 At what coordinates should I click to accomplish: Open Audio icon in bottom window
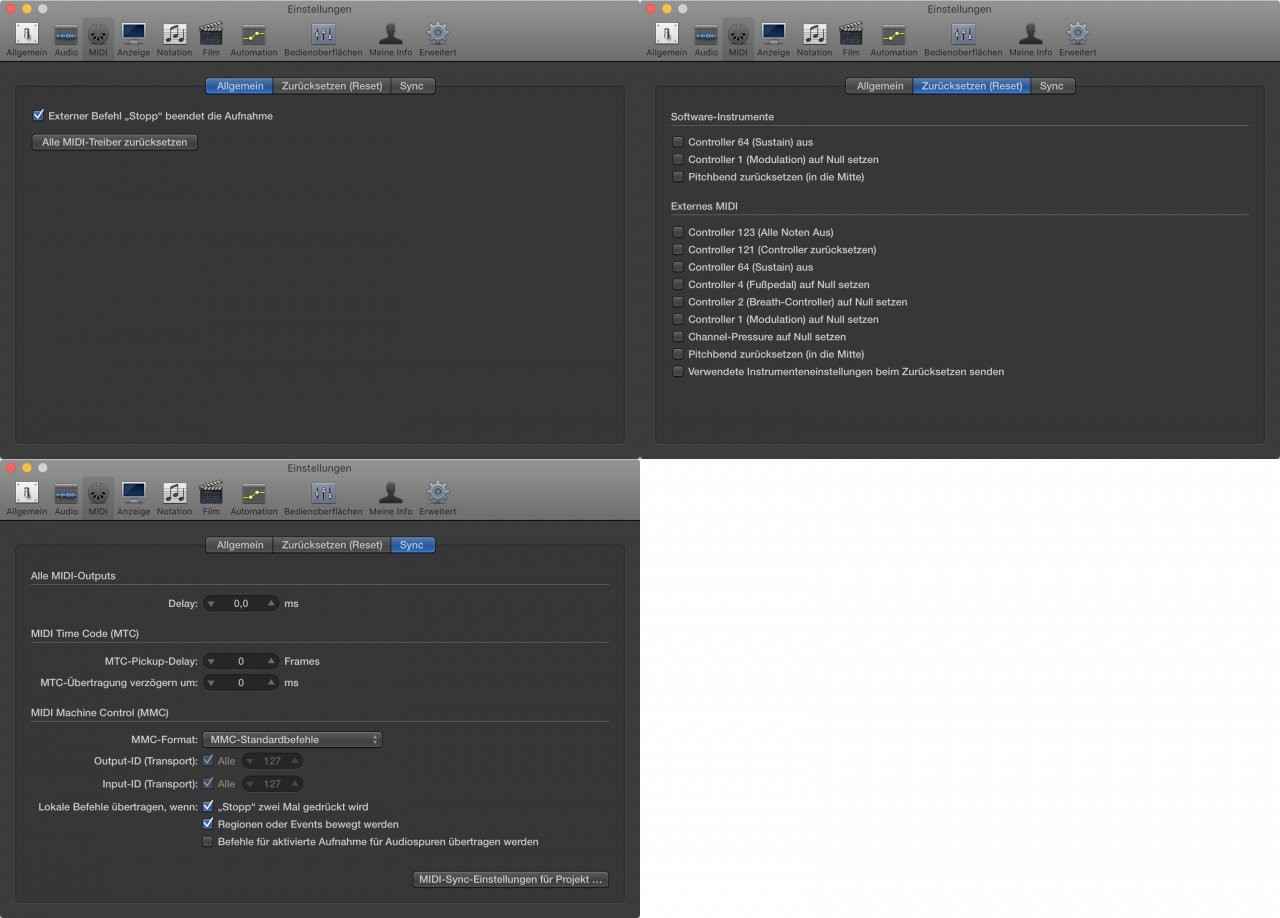pyautogui.click(x=66, y=497)
